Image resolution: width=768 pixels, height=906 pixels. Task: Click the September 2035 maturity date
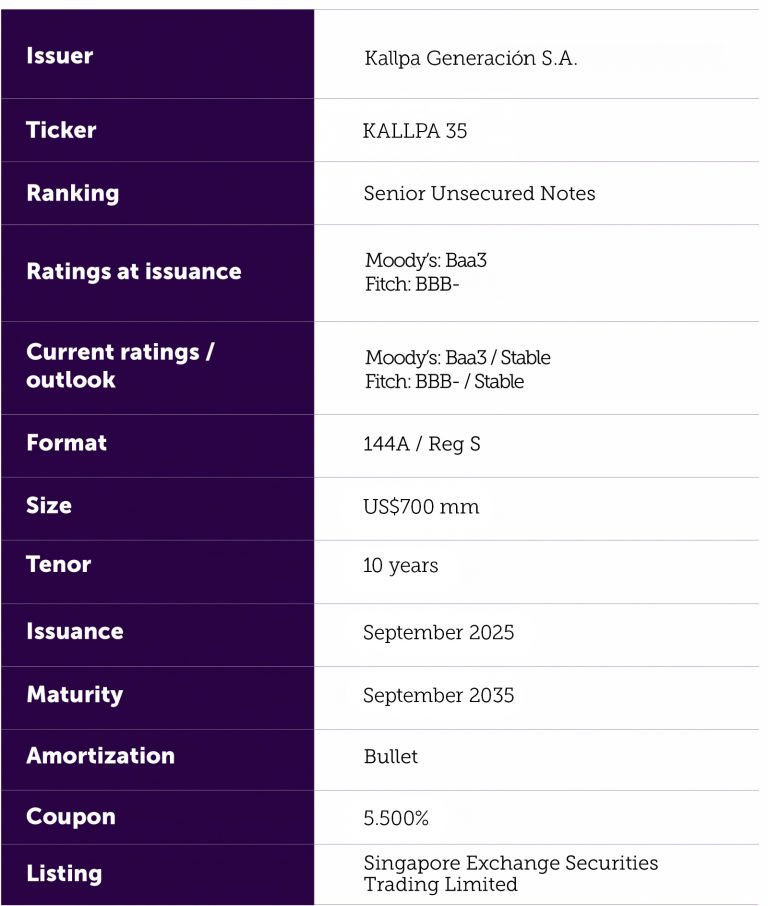point(438,695)
